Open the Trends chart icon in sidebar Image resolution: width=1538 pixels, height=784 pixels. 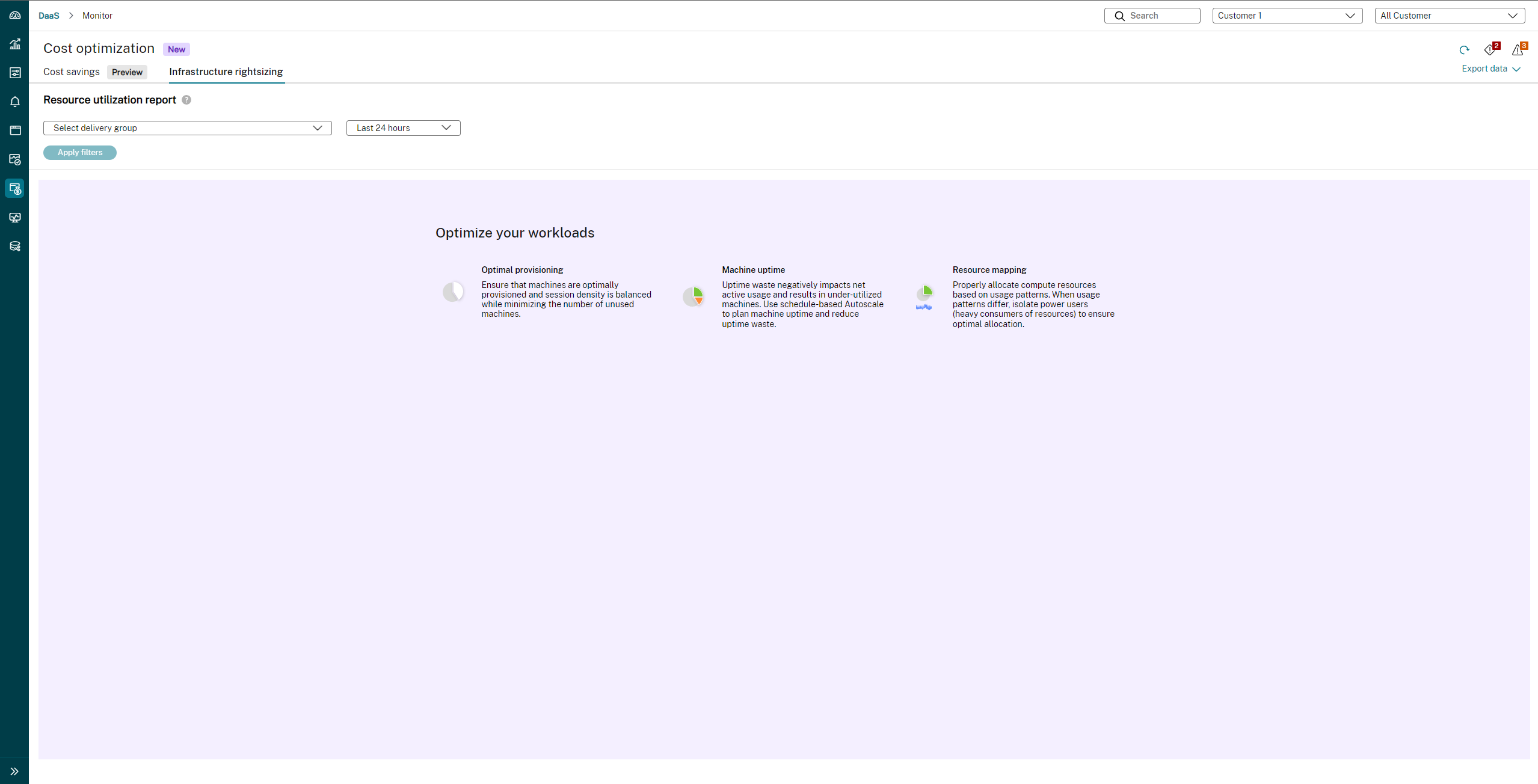click(15, 44)
